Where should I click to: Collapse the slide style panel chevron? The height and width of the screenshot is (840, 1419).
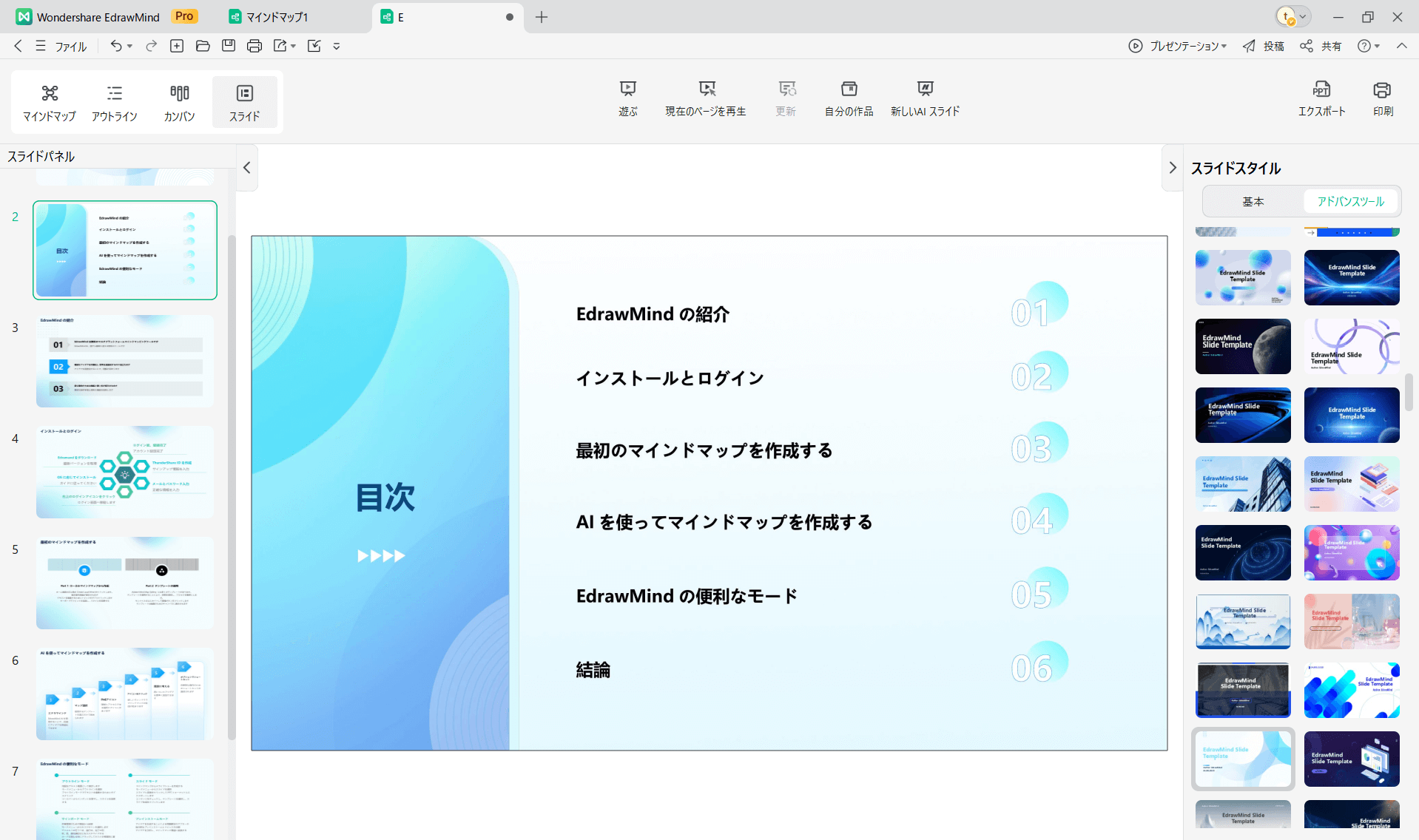tap(1172, 168)
